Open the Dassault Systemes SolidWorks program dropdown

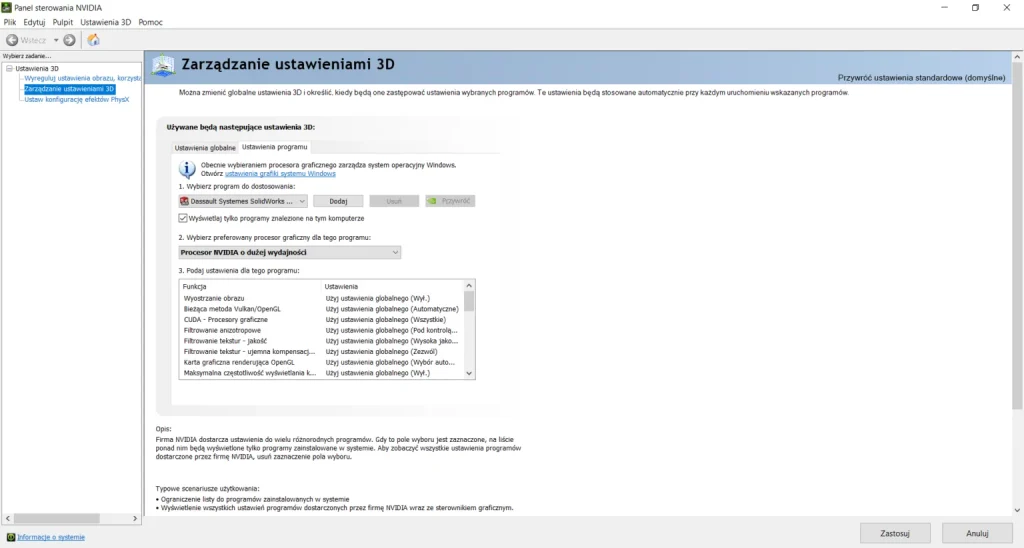click(301, 201)
